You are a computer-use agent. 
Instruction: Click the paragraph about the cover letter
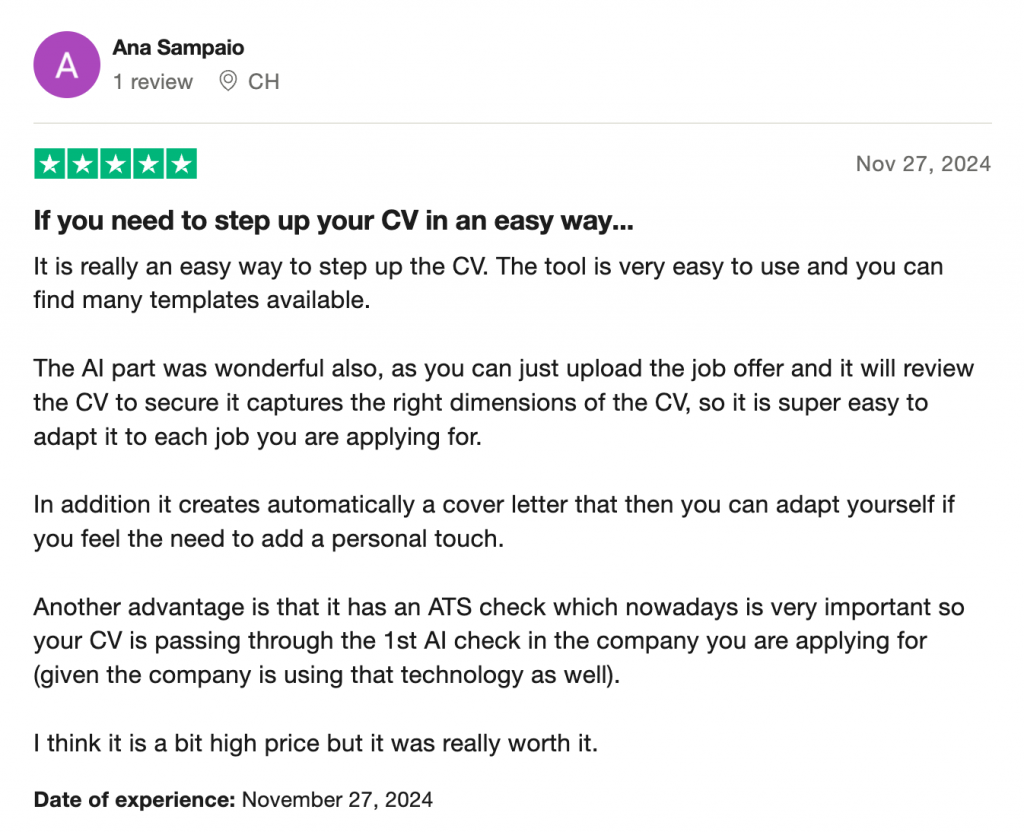tap(494, 521)
